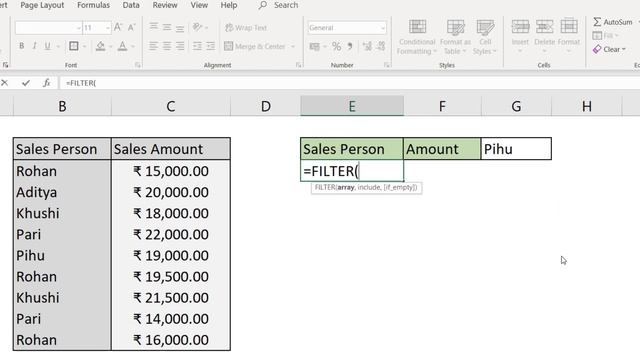Click the Insert Function fx button
640x360 pixels.
pos(47,83)
